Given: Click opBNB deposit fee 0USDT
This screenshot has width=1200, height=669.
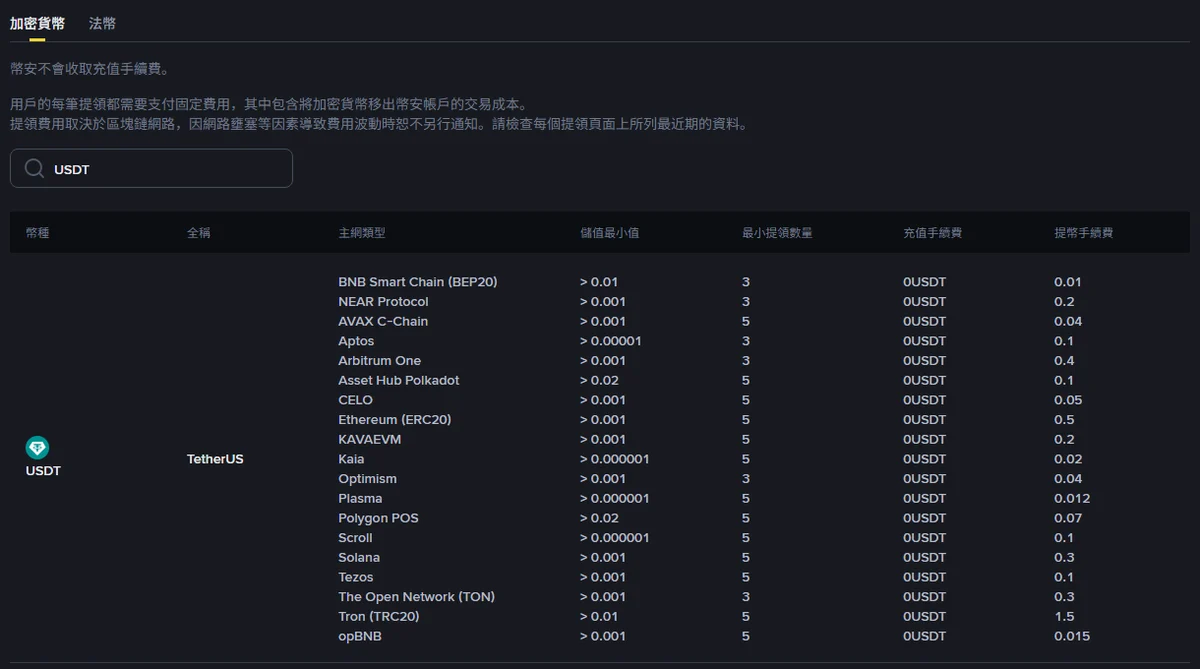Looking at the screenshot, I should tap(924, 636).
